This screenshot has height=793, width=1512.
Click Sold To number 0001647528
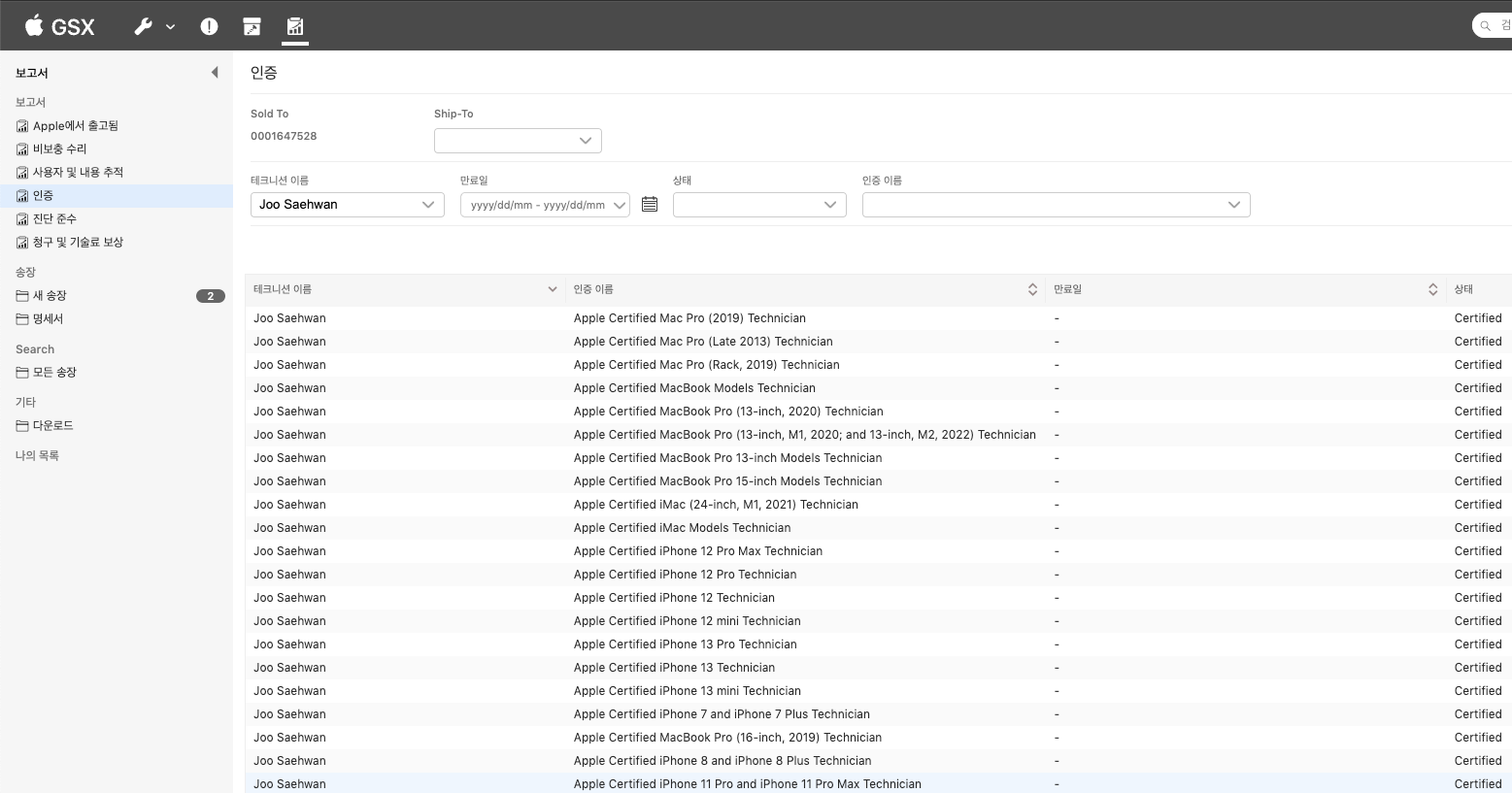(284, 136)
